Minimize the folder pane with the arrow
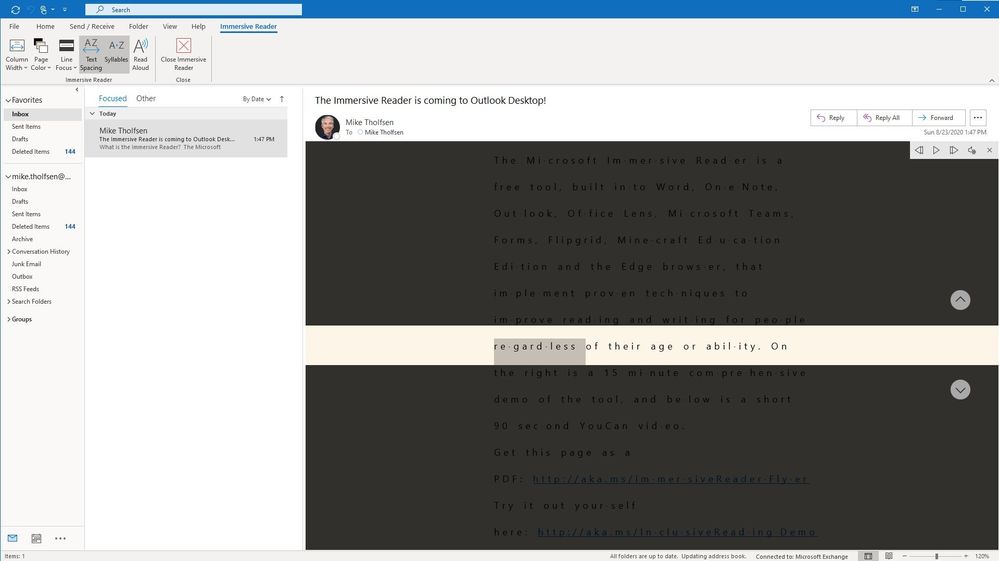This screenshot has width=999, height=561. click(x=77, y=90)
